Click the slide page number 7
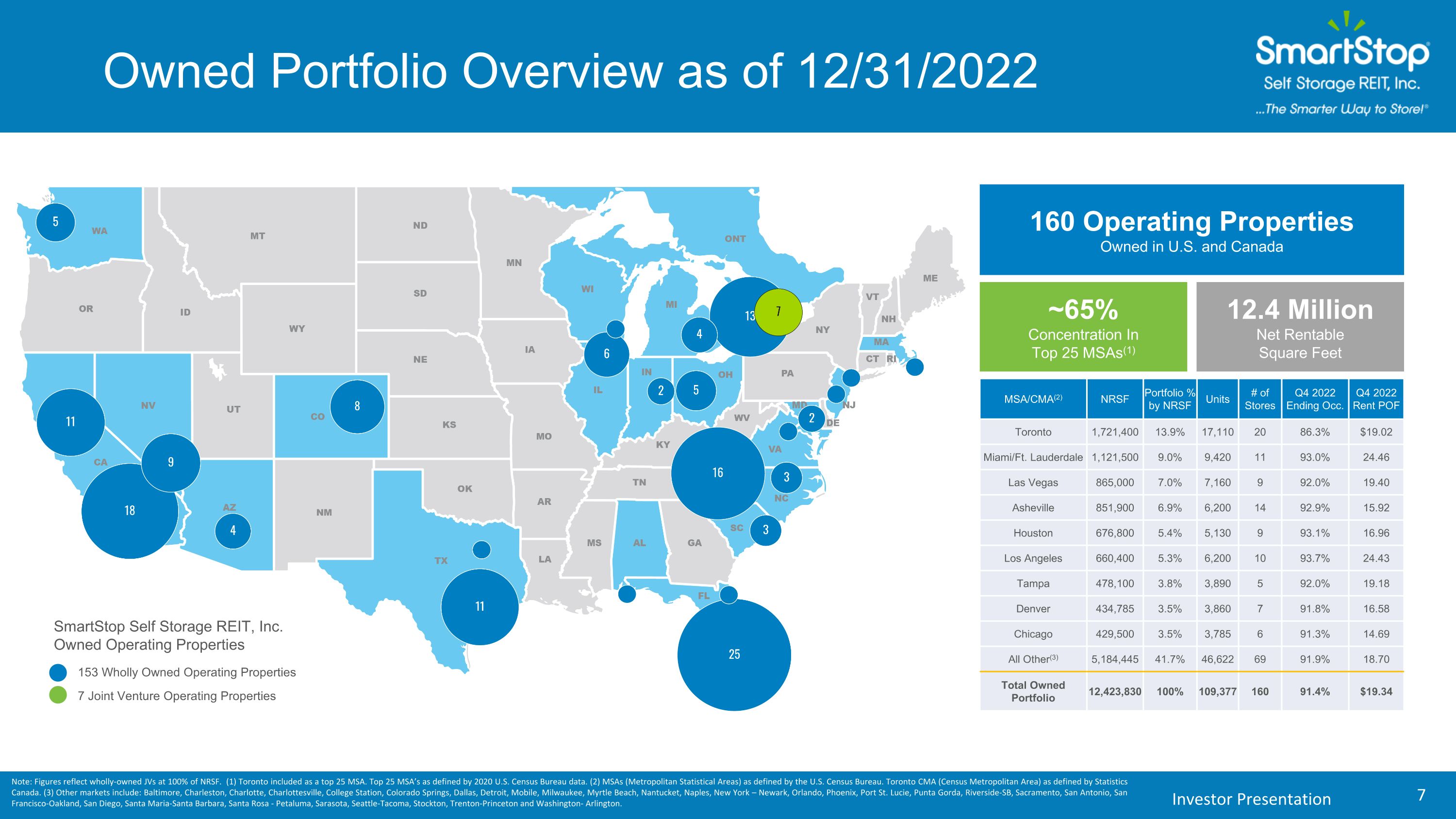The height and width of the screenshot is (819, 1456). [x=1422, y=796]
